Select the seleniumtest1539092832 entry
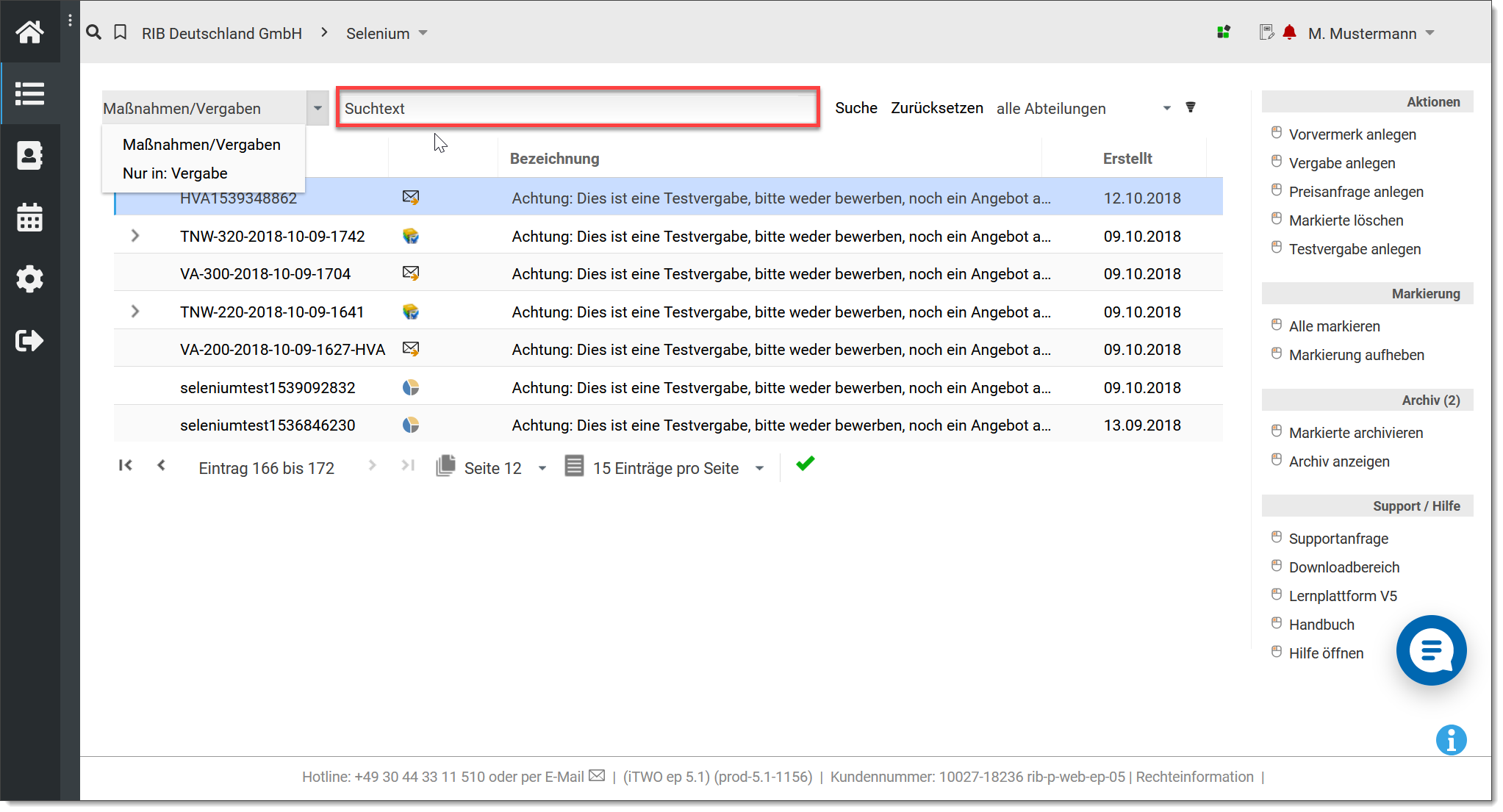This screenshot has width=1503, height=812. 668,387
